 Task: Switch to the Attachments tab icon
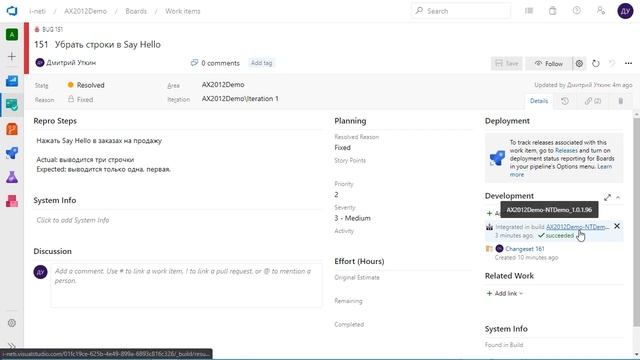coord(620,101)
